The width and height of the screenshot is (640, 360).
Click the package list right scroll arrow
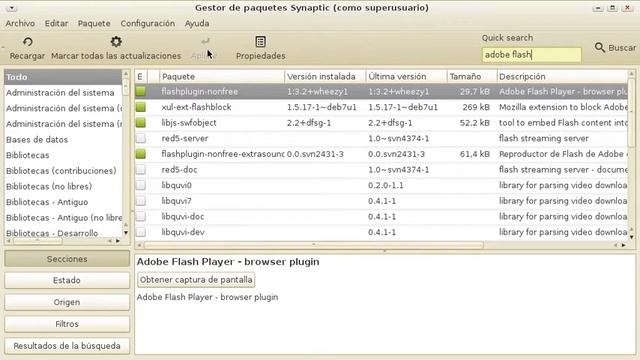[624, 245]
